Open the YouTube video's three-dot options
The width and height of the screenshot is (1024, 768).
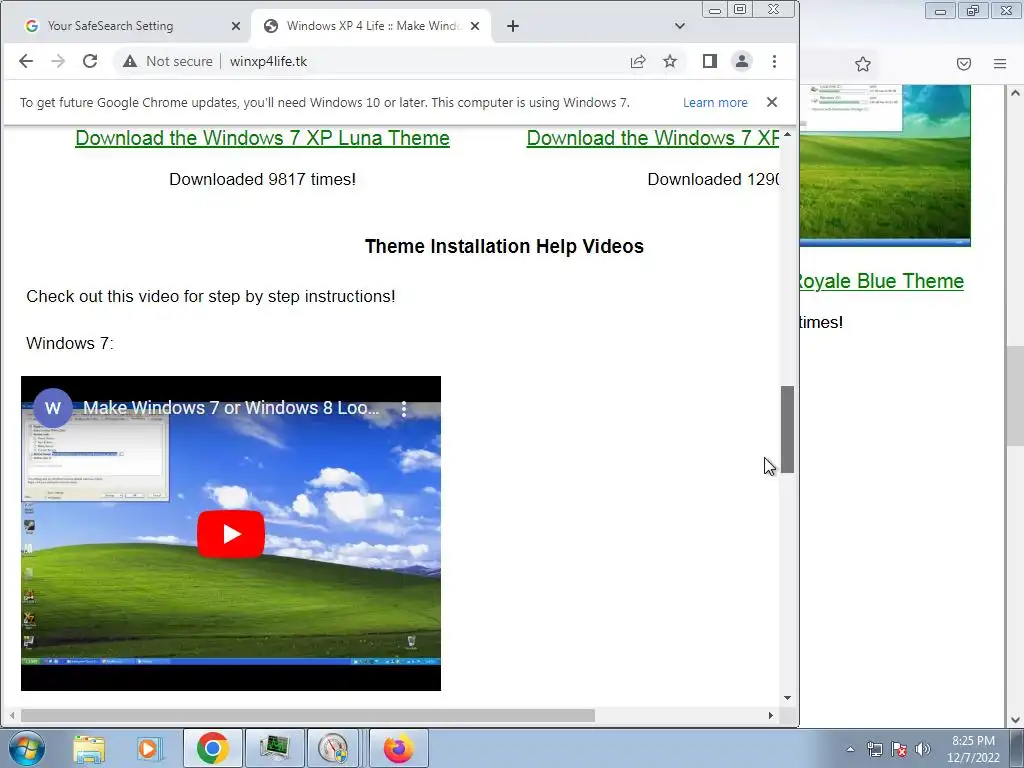click(x=404, y=409)
